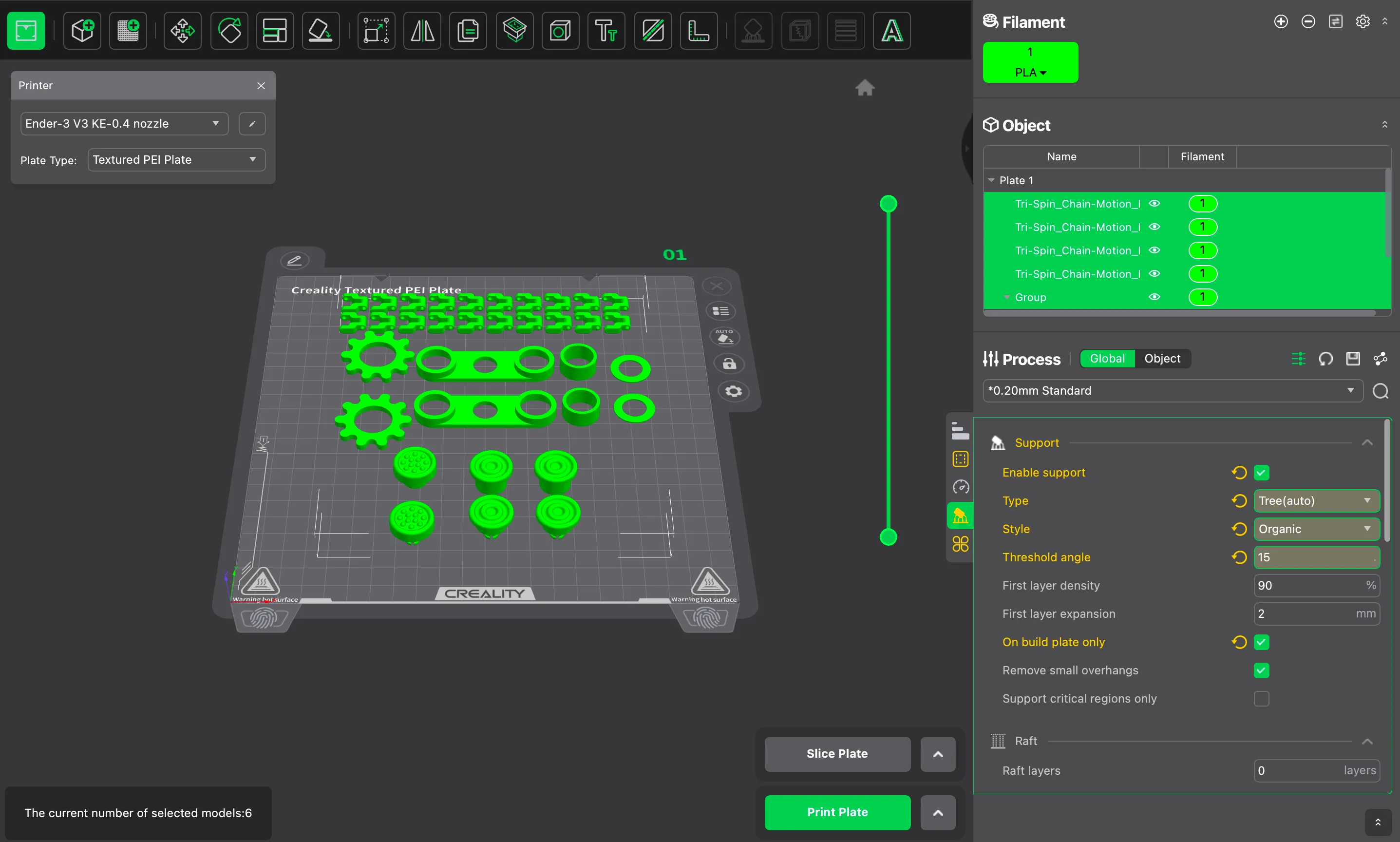Click the Mirror tool icon
The width and height of the screenshot is (1400, 842).
point(422,31)
